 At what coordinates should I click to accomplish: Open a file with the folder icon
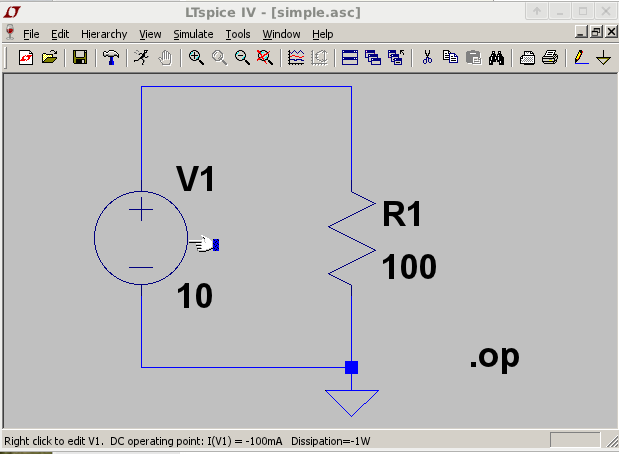[49, 58]
